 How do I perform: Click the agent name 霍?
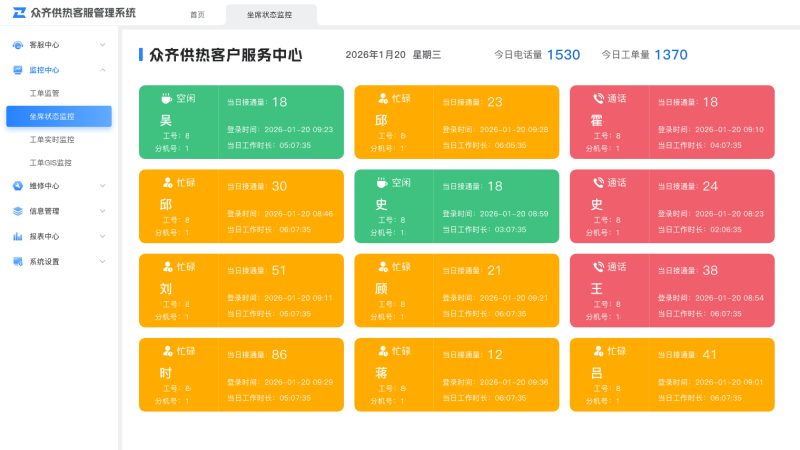(596, 120)
